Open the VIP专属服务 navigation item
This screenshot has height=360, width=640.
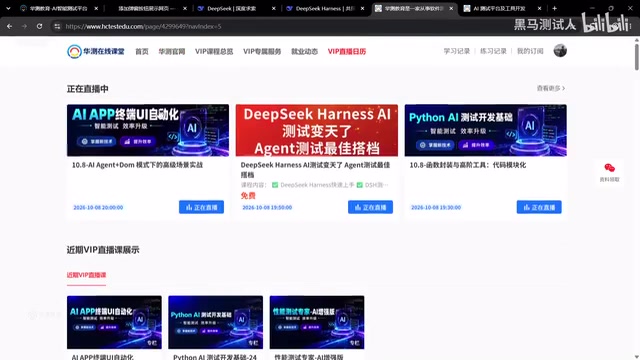[262, 51]
